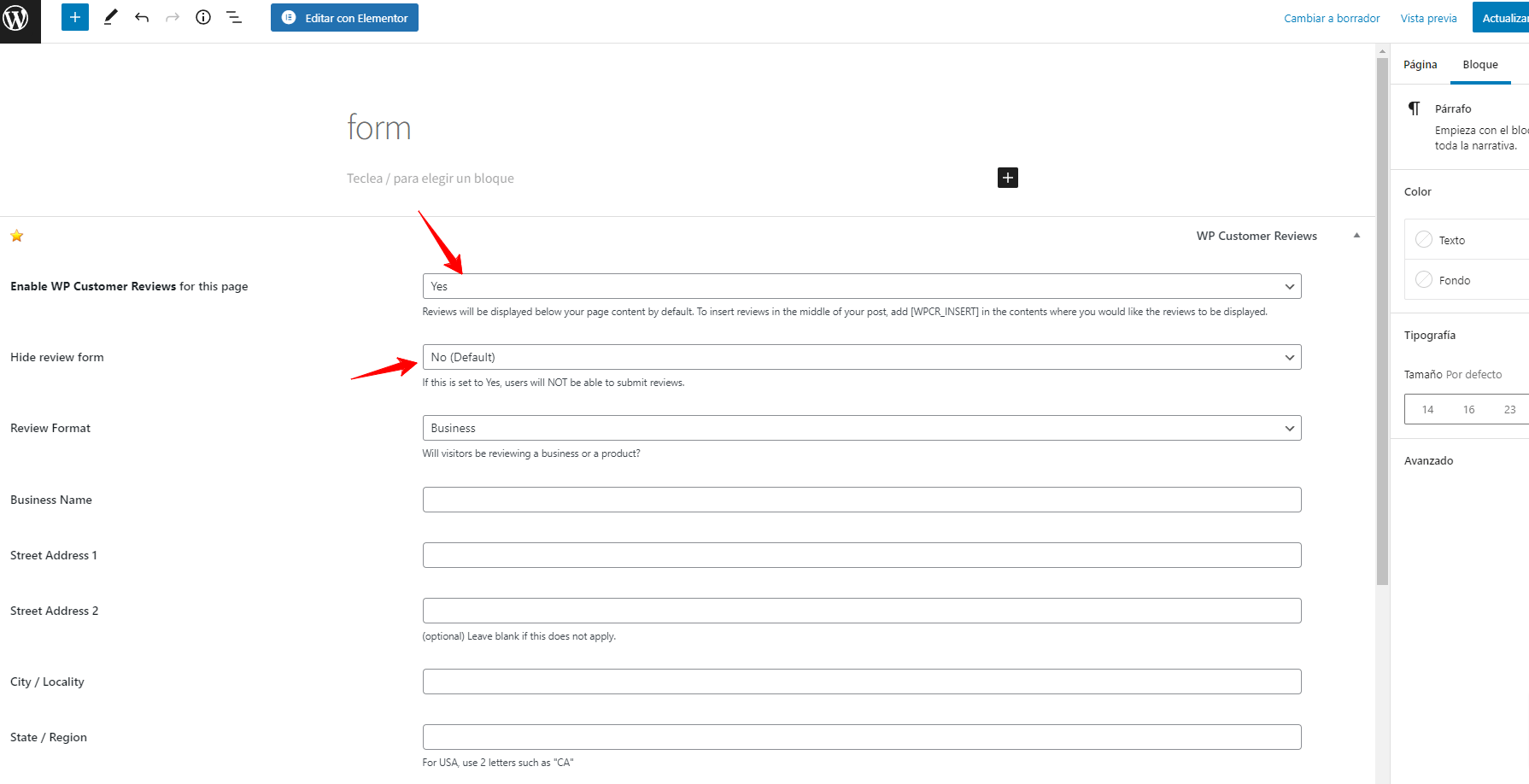1529x784 pixels.
Task: Open the block inserter plus button
Action: 75,17
